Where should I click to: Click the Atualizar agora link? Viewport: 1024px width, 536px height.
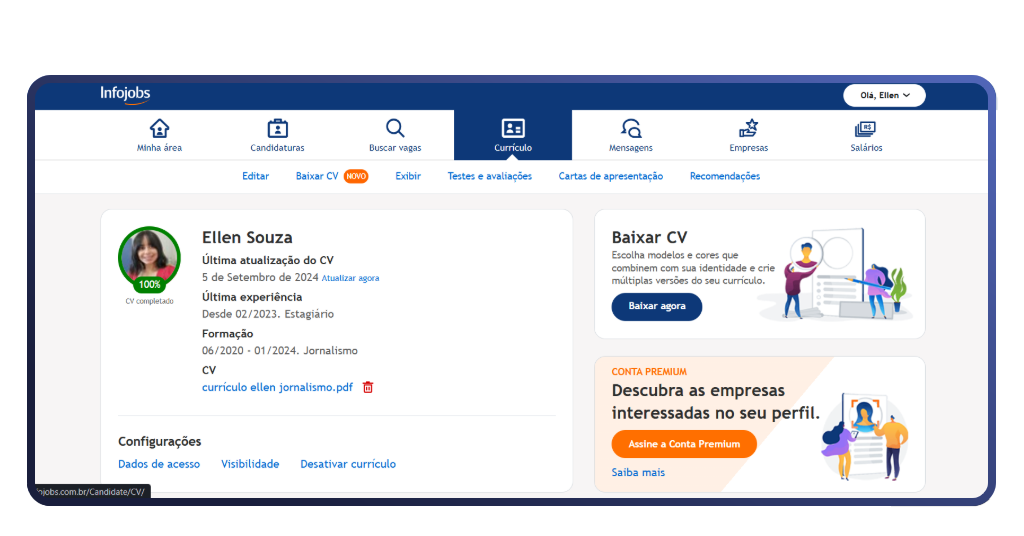click(x=350, y=278)
